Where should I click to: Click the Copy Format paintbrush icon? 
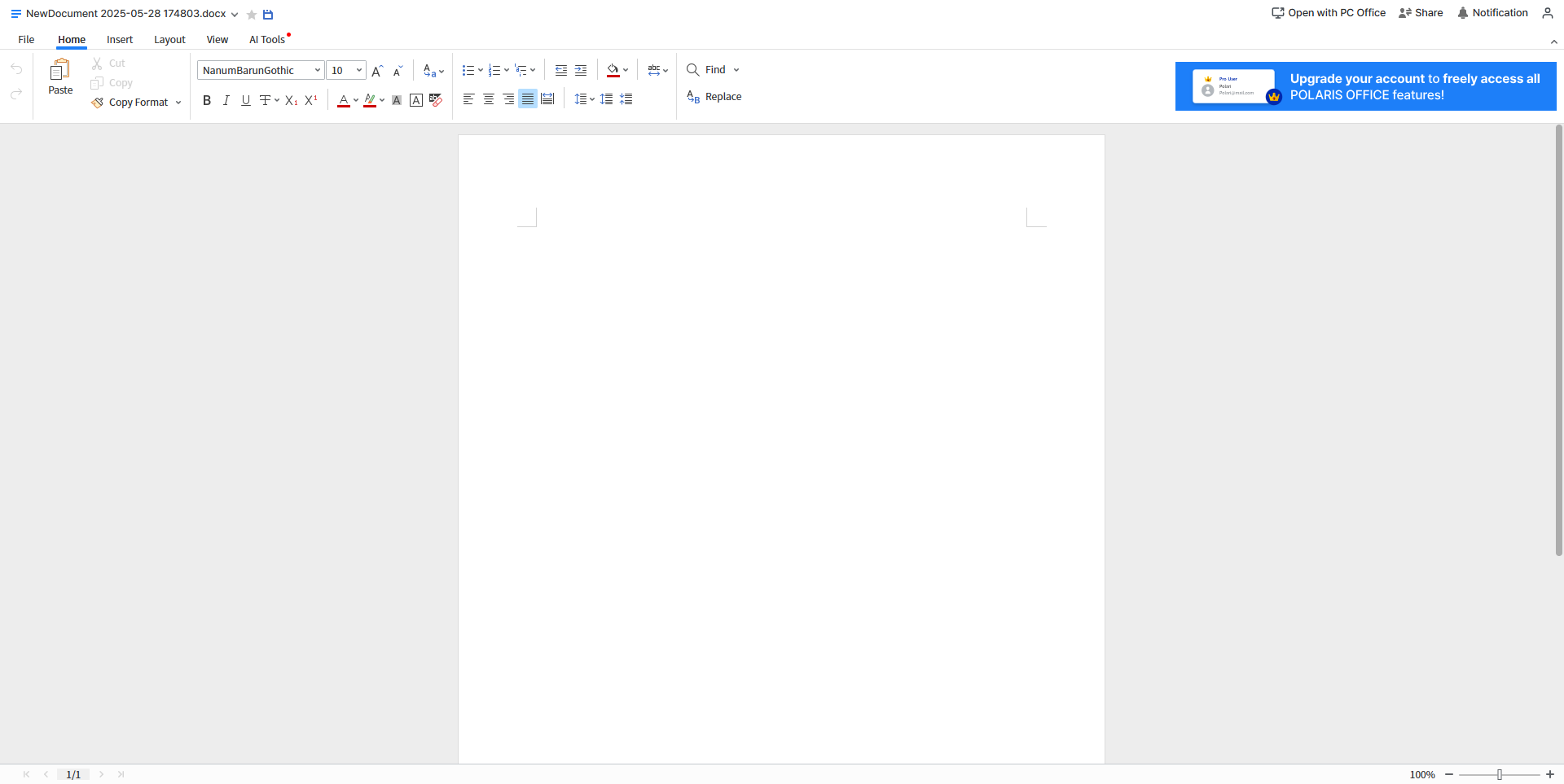[98, 103]
